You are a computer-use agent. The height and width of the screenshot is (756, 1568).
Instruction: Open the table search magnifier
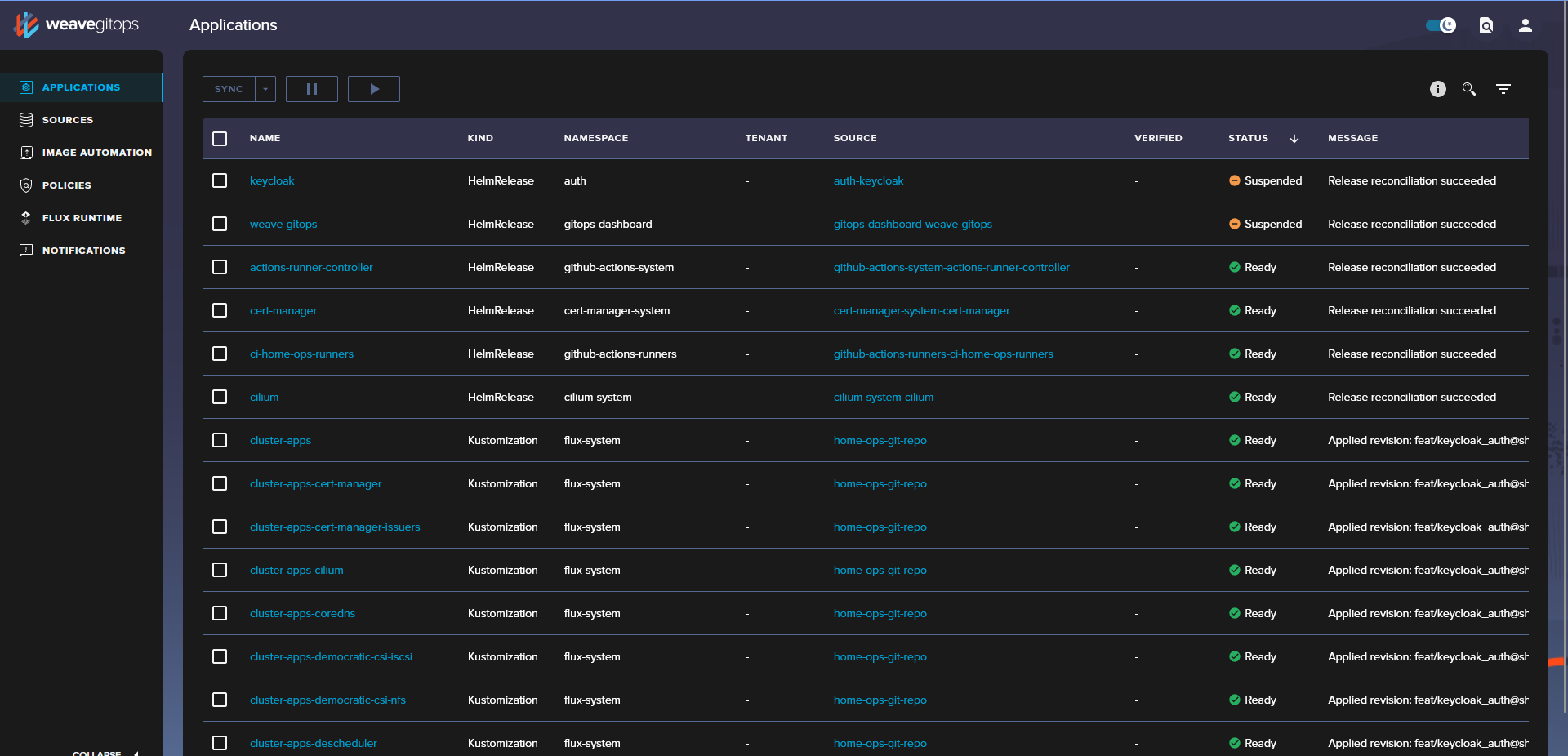(x=1469, y=89)
